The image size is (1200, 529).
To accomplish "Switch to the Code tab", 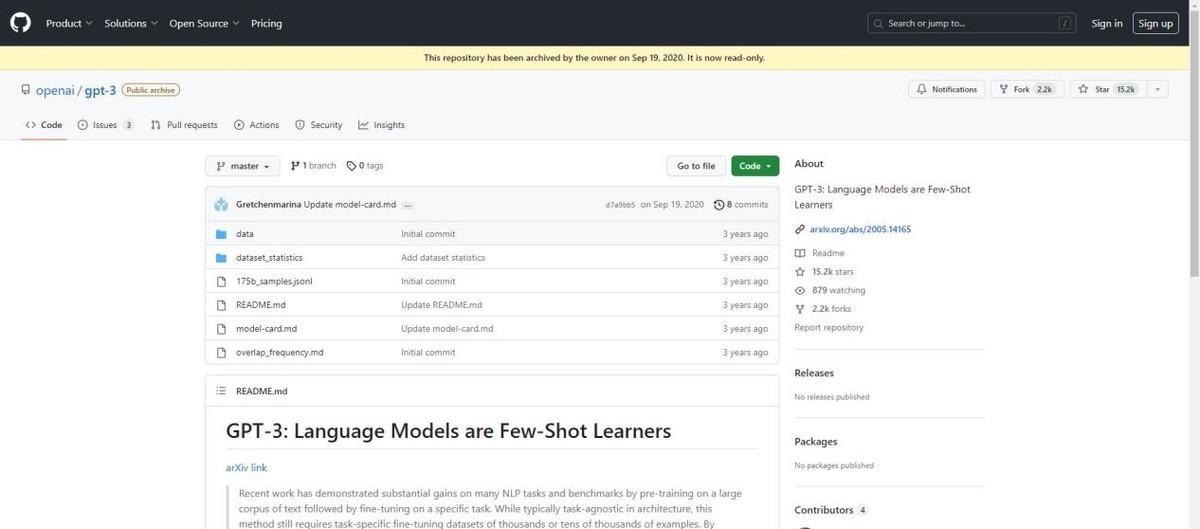I will point(44,125).
